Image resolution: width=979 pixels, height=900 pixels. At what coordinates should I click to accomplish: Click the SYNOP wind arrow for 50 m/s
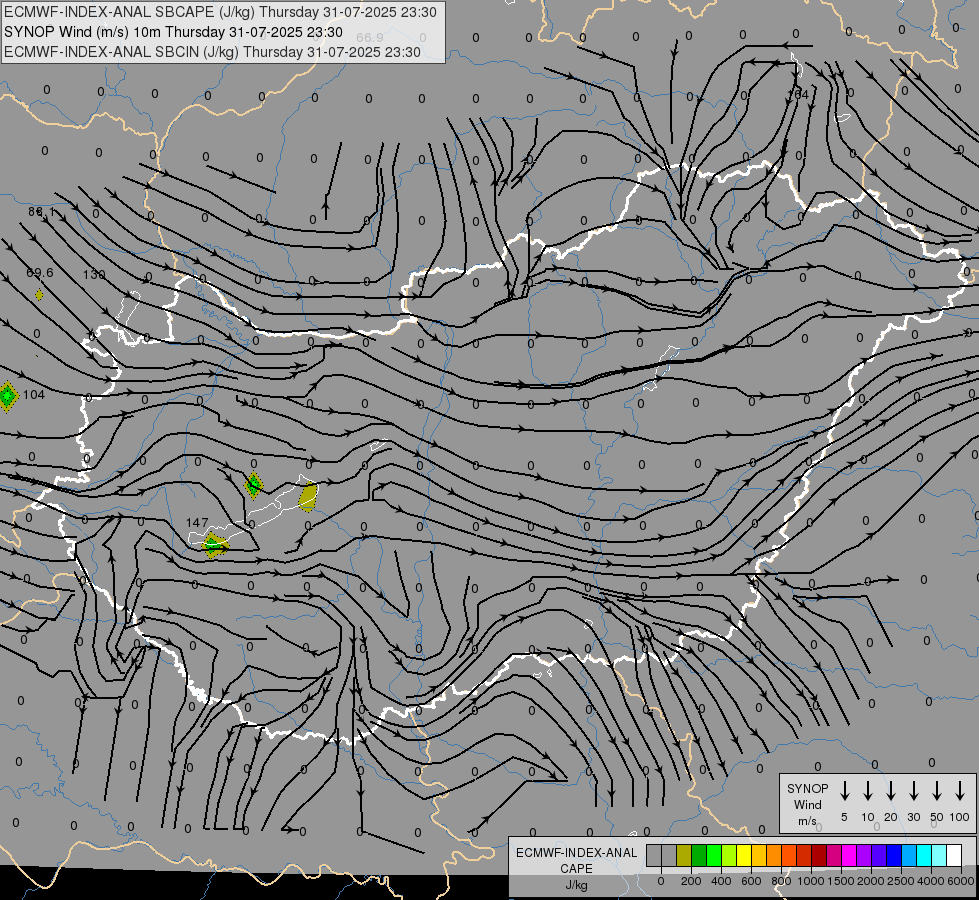(x=937, y=790)
